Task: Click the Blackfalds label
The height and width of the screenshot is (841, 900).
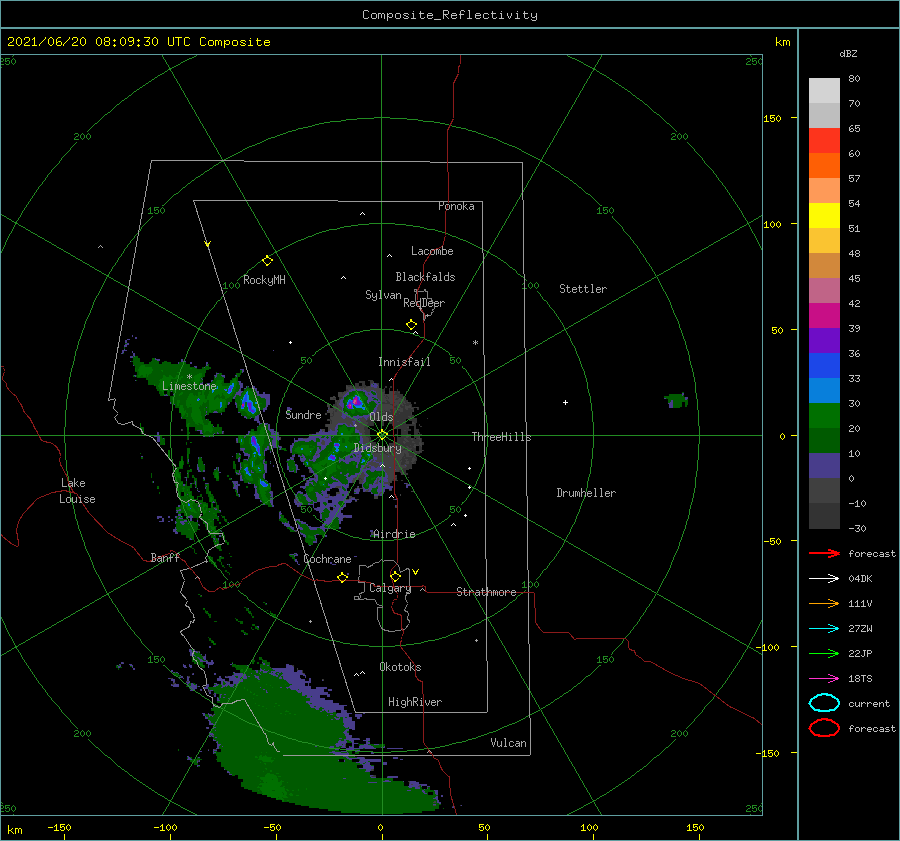Action: [x=425, y=277]
